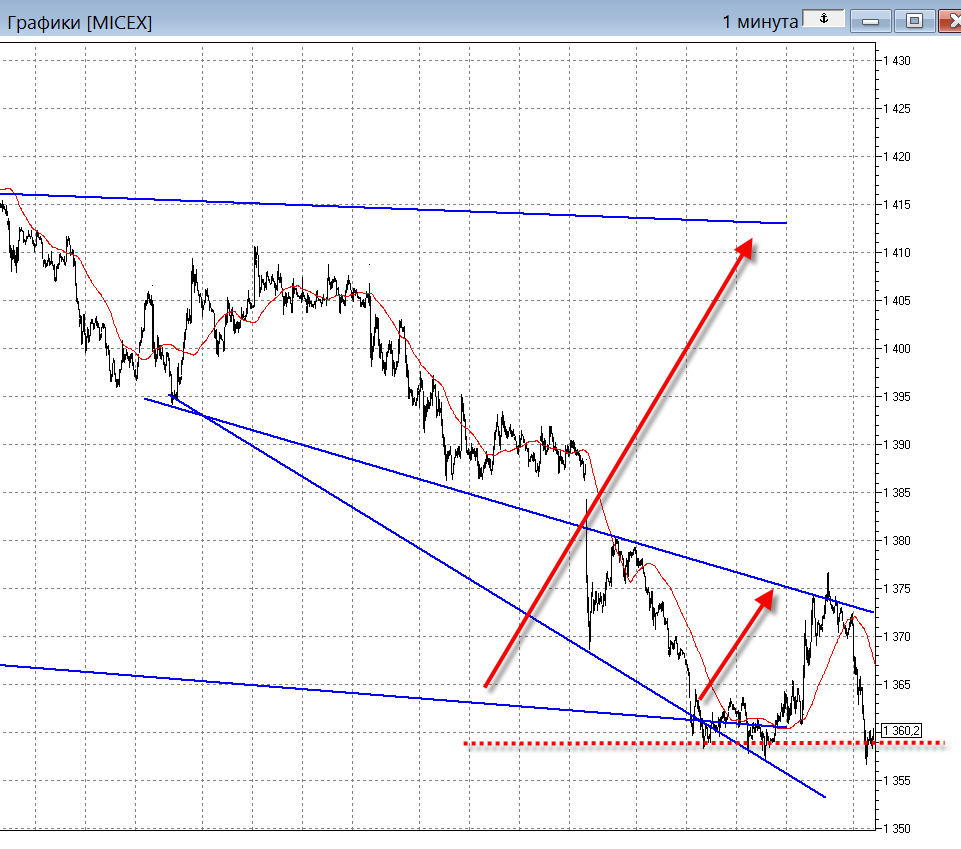Click the 1 355 price axis label
Viewport: 961px width, 849px height.
897,780
